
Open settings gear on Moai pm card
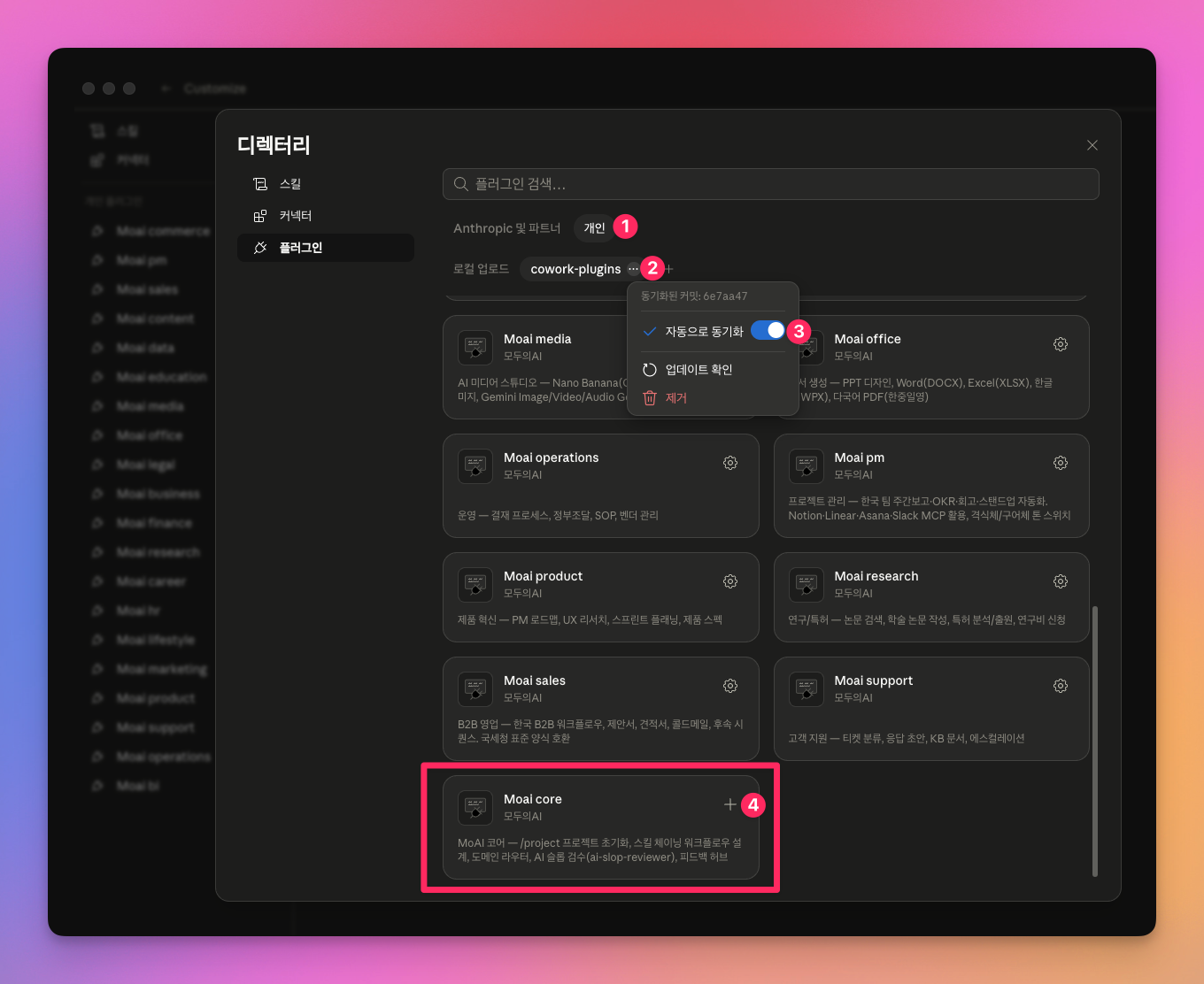tap(1061, 463)
